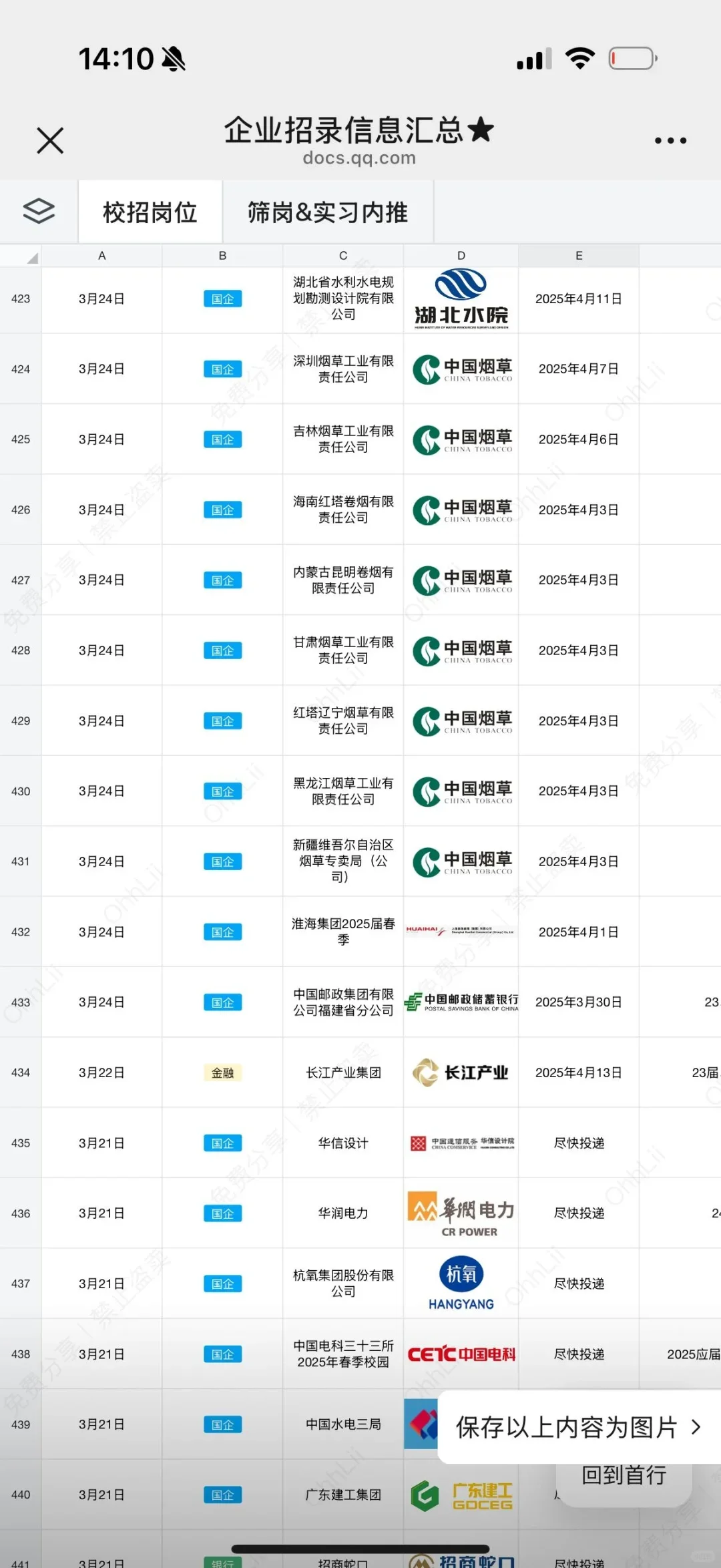Select deadline cell 2025年4月13日
Image resolution: width=721 pixels, height=1568 pixels.
tap(579, 1072)
